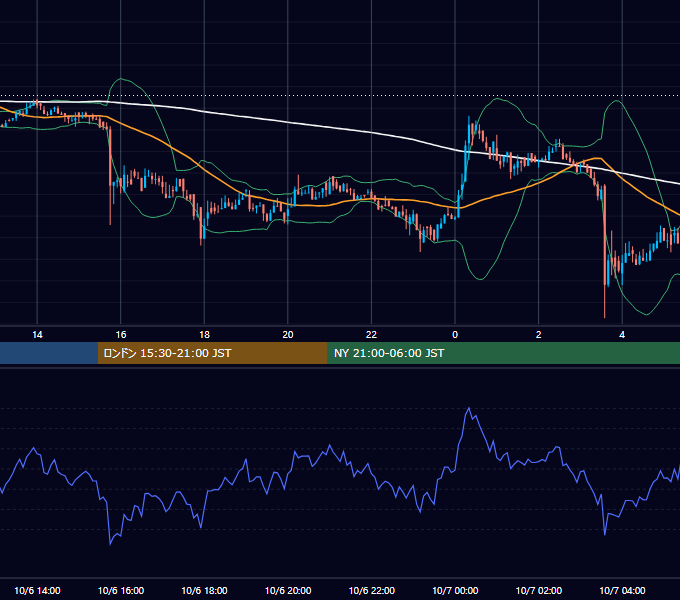Click the 10/6 20:00 time label

coord(288,590)
